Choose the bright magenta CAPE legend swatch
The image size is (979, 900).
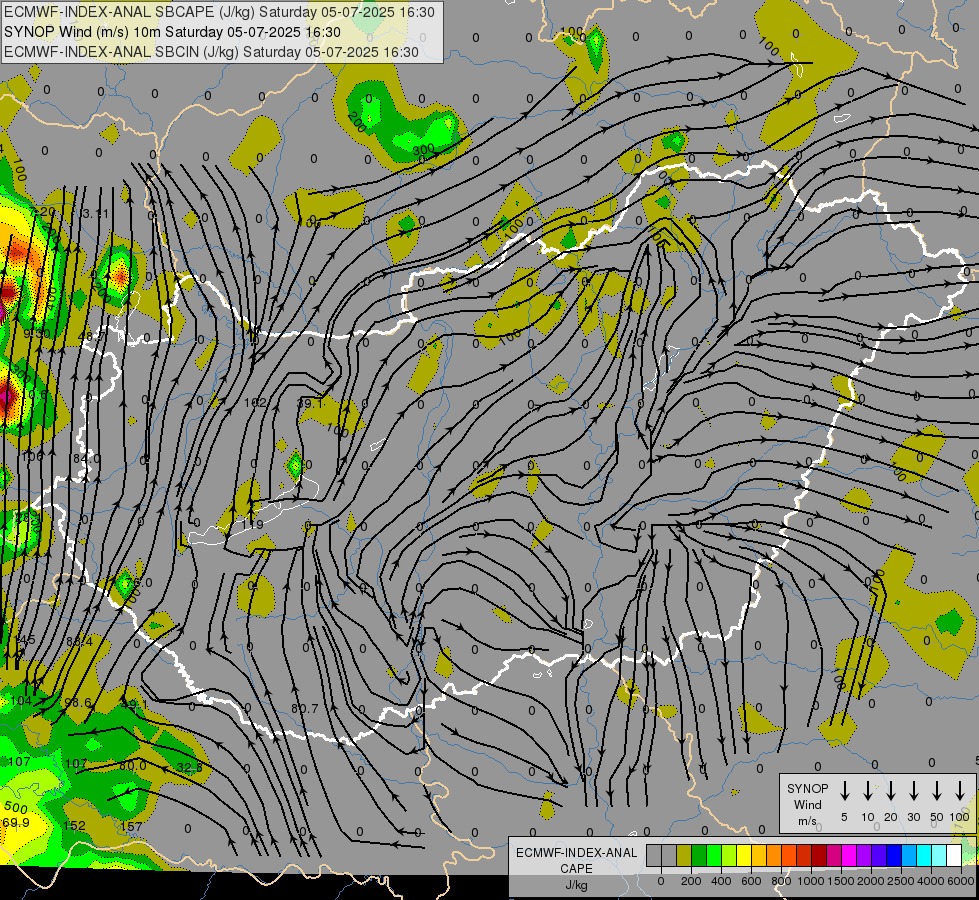850,855
